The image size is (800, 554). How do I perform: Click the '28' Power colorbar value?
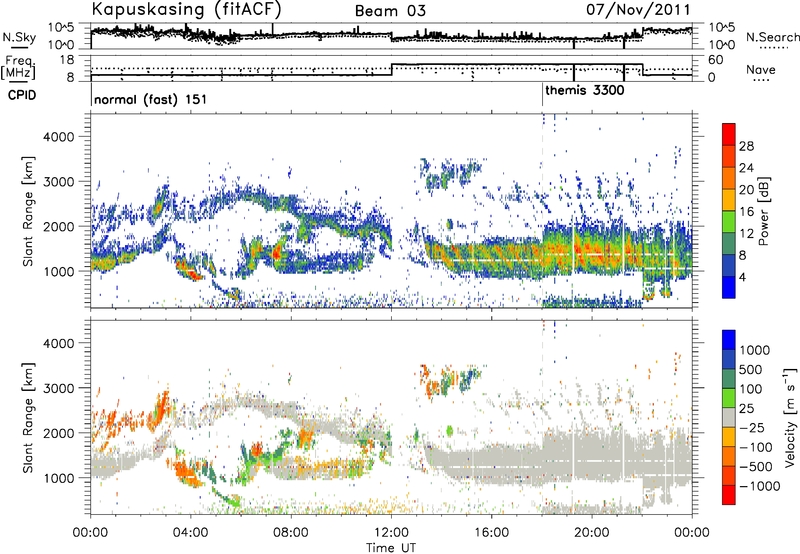point(746,146)
